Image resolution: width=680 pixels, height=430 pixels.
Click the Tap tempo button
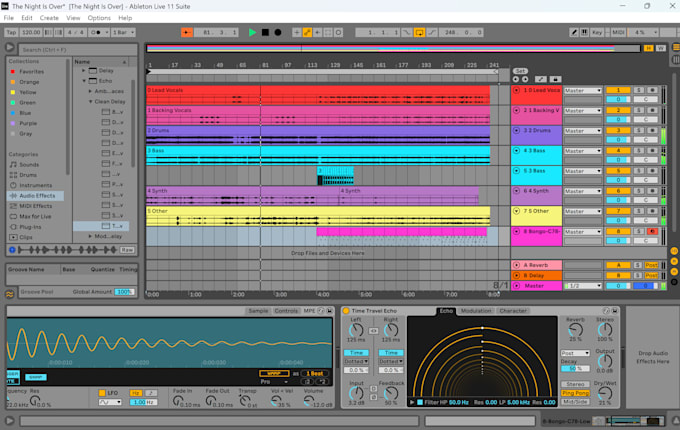pos(11,33)
